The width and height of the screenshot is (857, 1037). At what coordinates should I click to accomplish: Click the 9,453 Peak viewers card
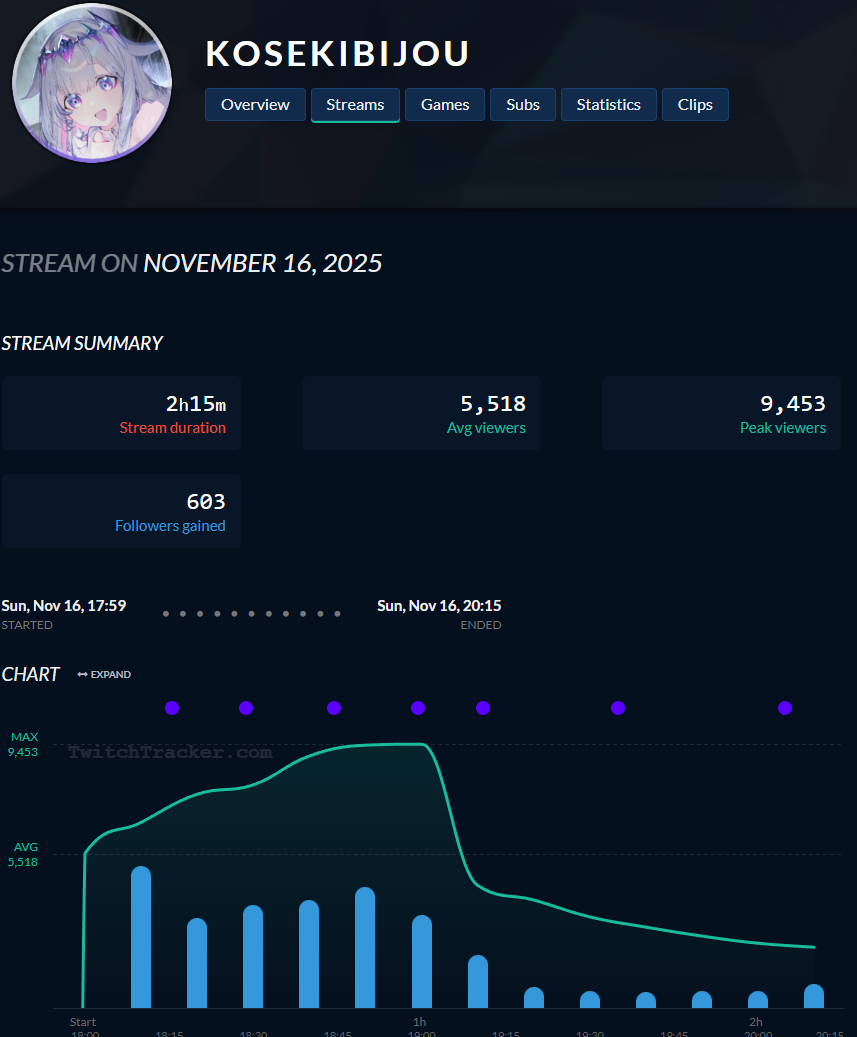point(721,413)
